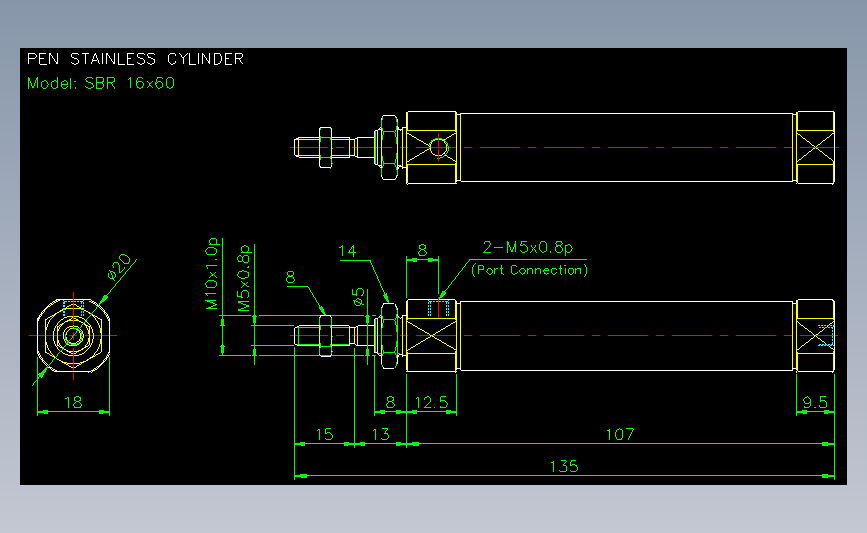Click the cylinder end view drawing
This screenshot has width=867, height=533.
(x=74, y=336)
